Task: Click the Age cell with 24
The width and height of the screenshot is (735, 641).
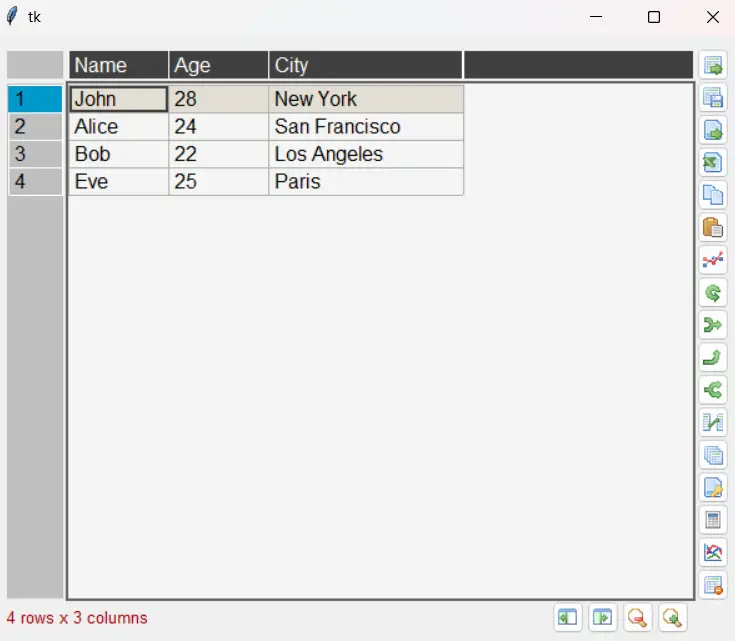Action: 218,127
